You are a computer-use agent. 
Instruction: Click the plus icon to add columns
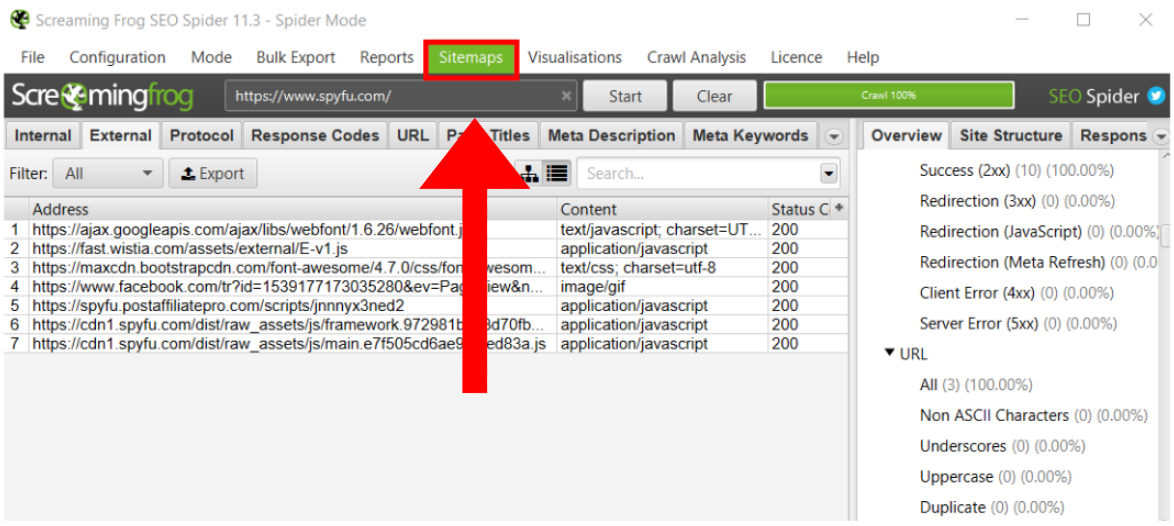click(839, 207)
